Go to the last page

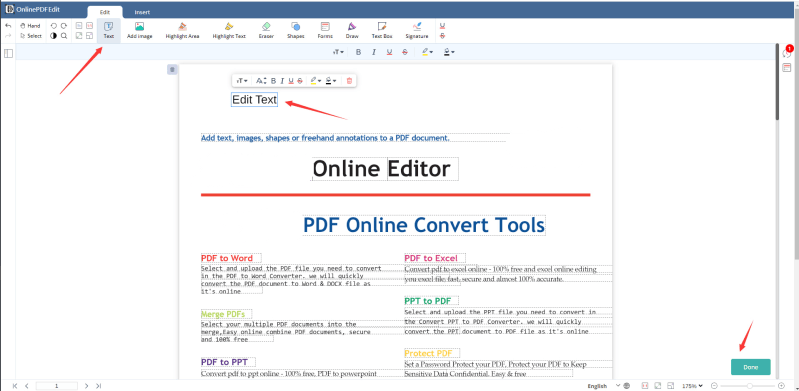tap(98, 386)
